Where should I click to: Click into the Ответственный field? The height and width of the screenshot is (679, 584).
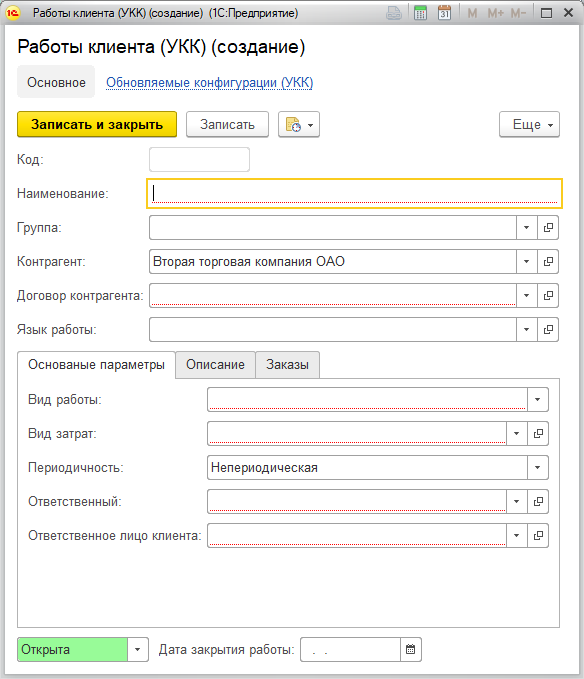coord(357,501)
